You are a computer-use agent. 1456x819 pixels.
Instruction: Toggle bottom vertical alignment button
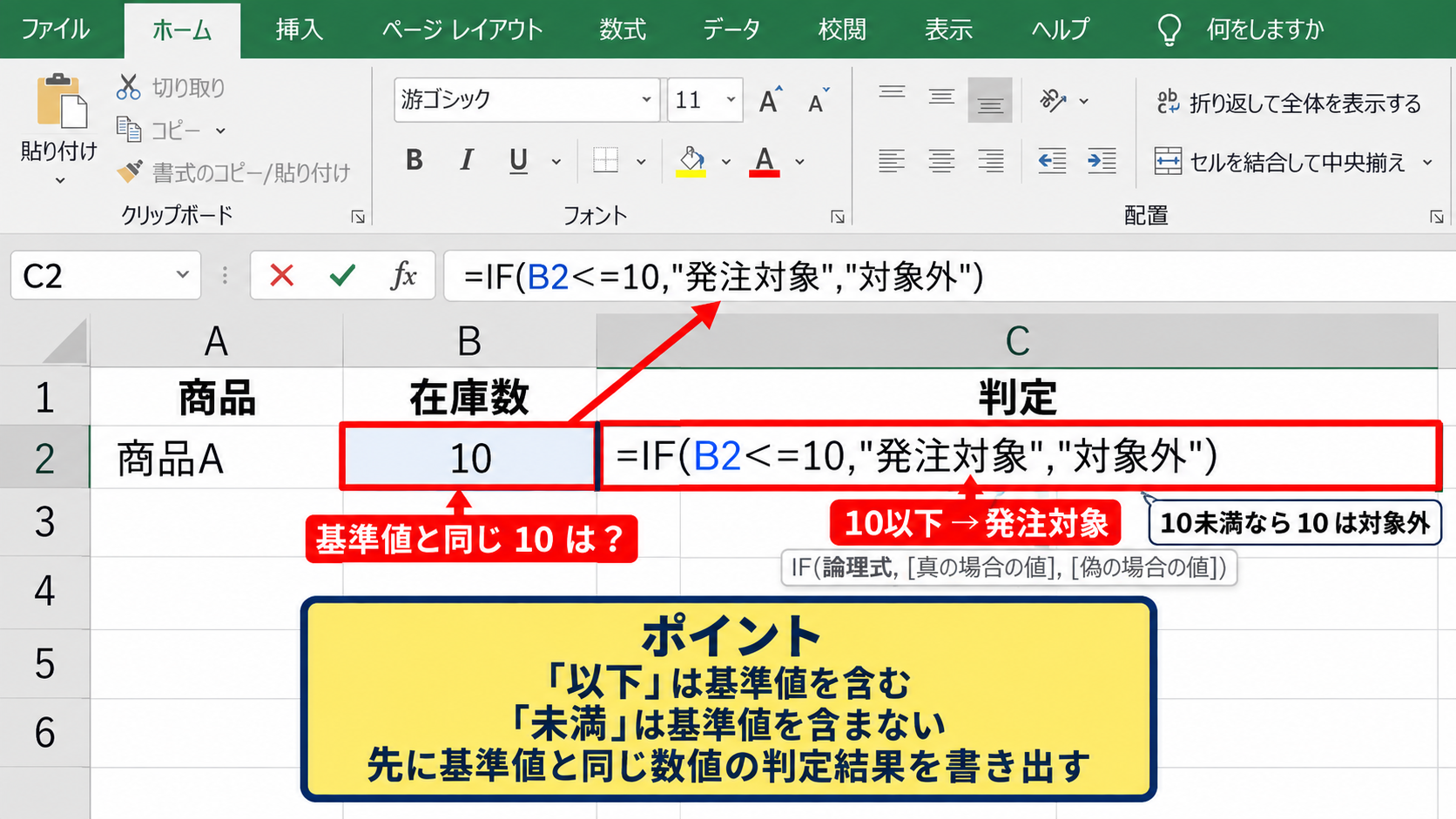pyautogui.click(x=990, y=100)
